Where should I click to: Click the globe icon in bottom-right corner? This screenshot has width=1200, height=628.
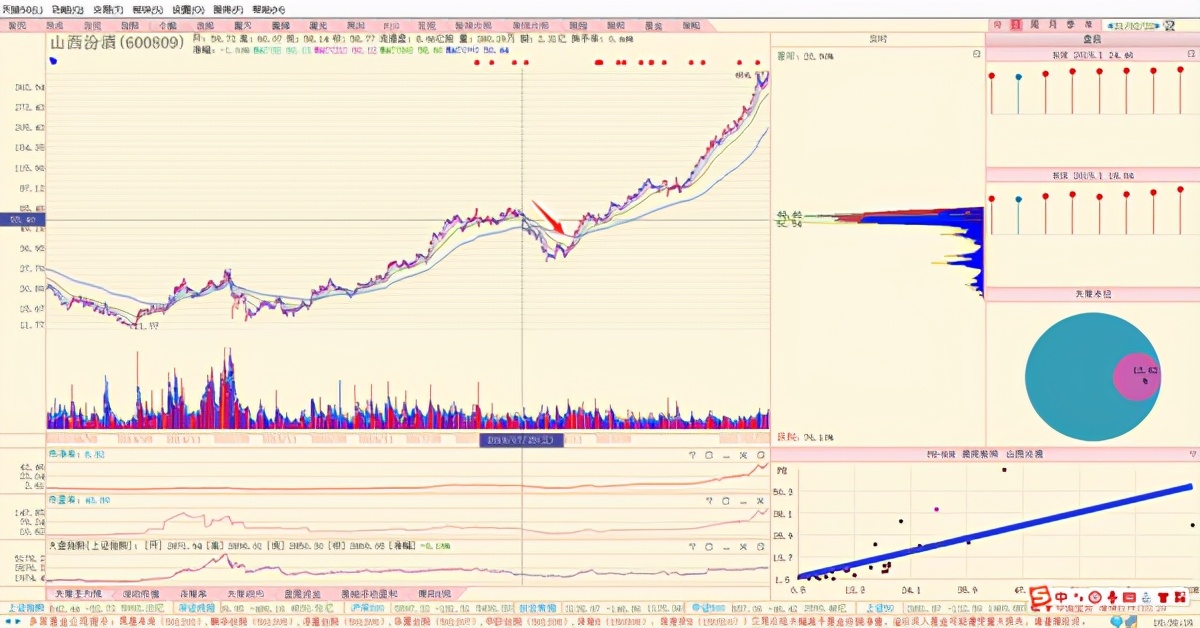point(1116,622)
